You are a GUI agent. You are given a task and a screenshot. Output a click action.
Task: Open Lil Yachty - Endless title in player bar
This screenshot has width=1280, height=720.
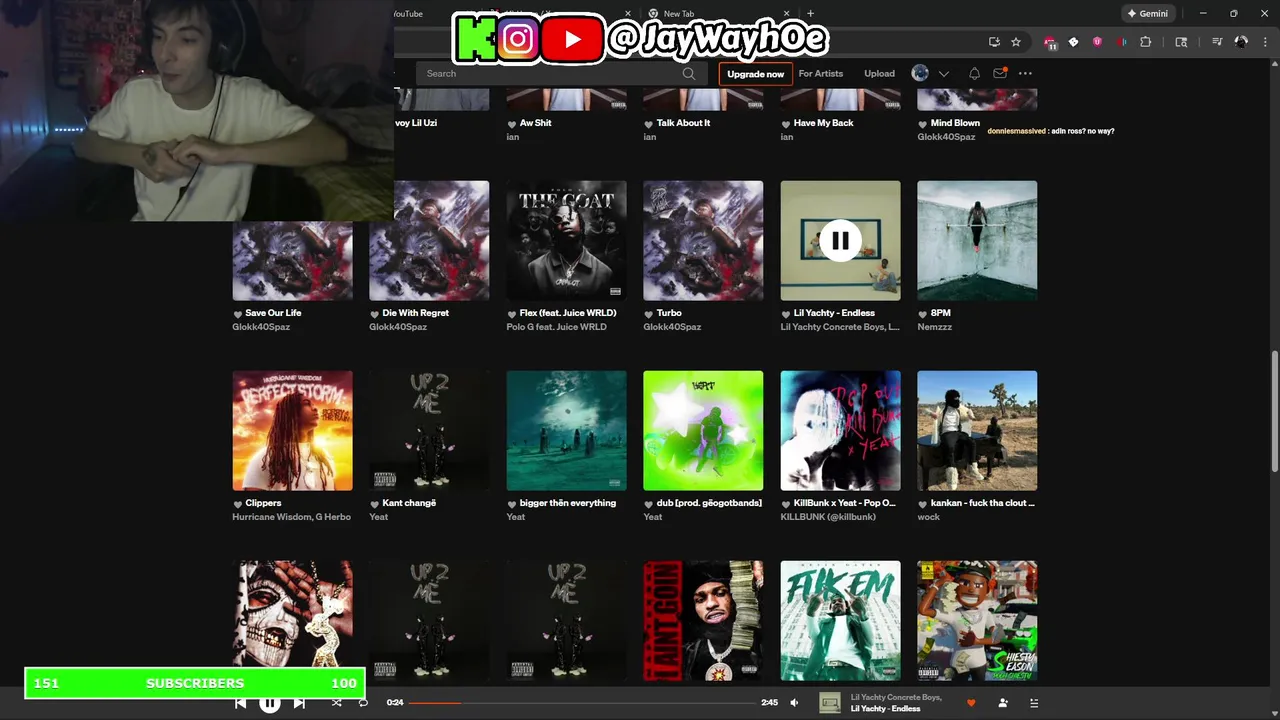click(x=885, y=709)
